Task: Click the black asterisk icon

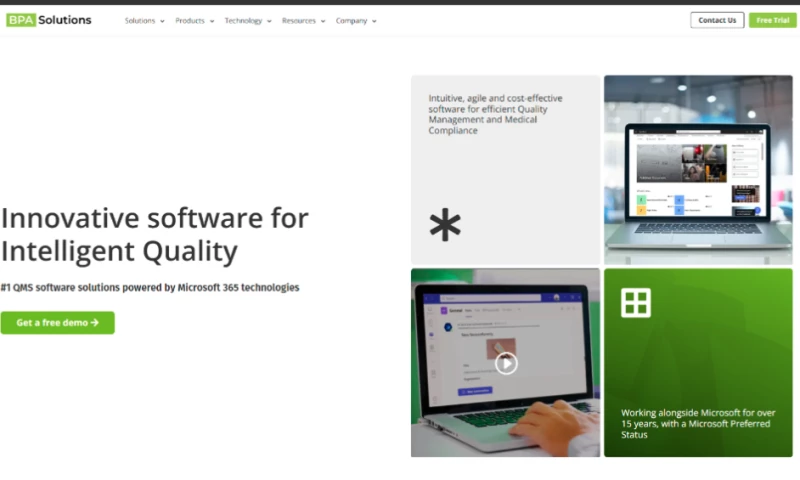Action: pos(445,225)
